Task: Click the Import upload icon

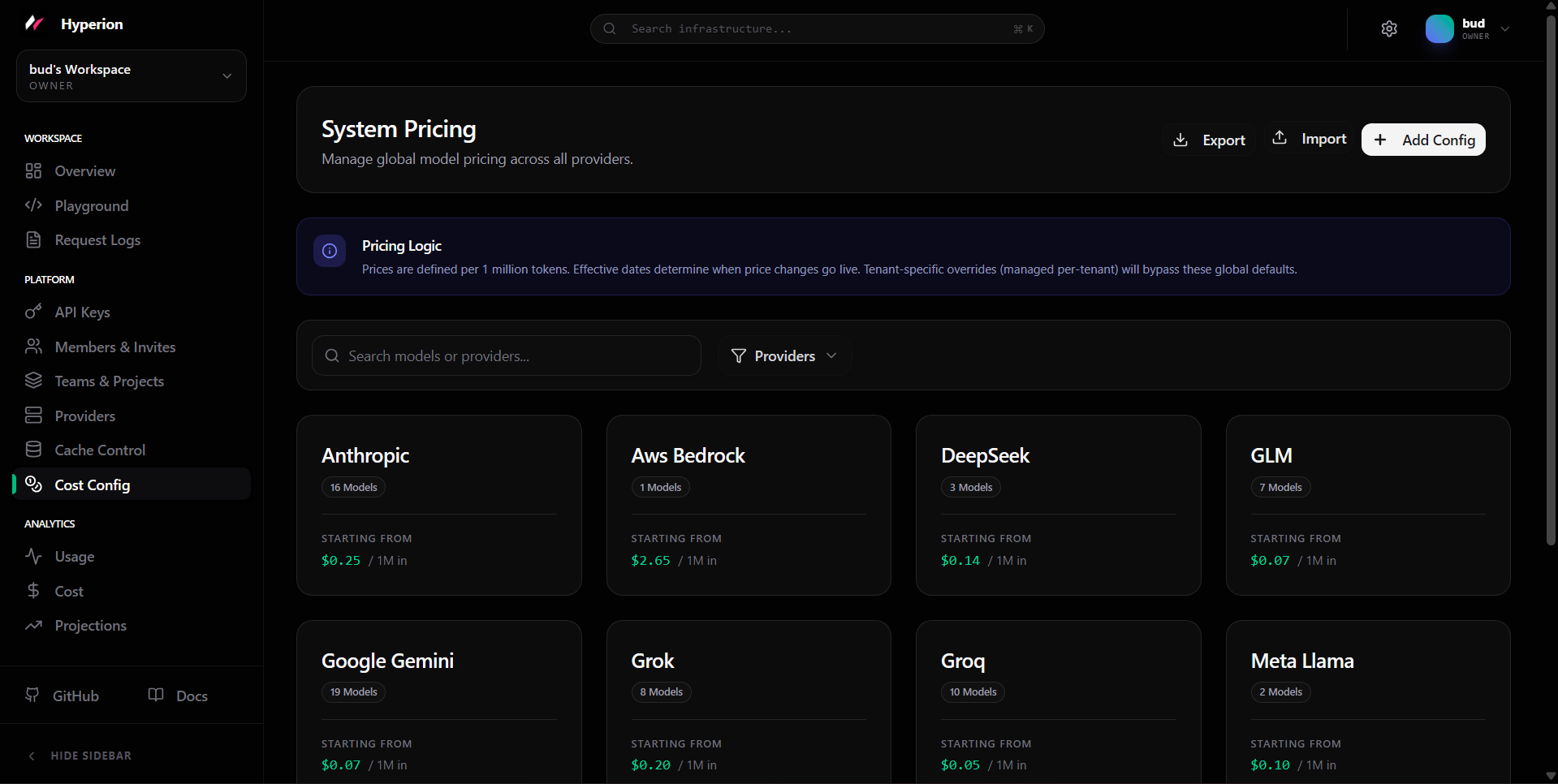Action: 1280,137
